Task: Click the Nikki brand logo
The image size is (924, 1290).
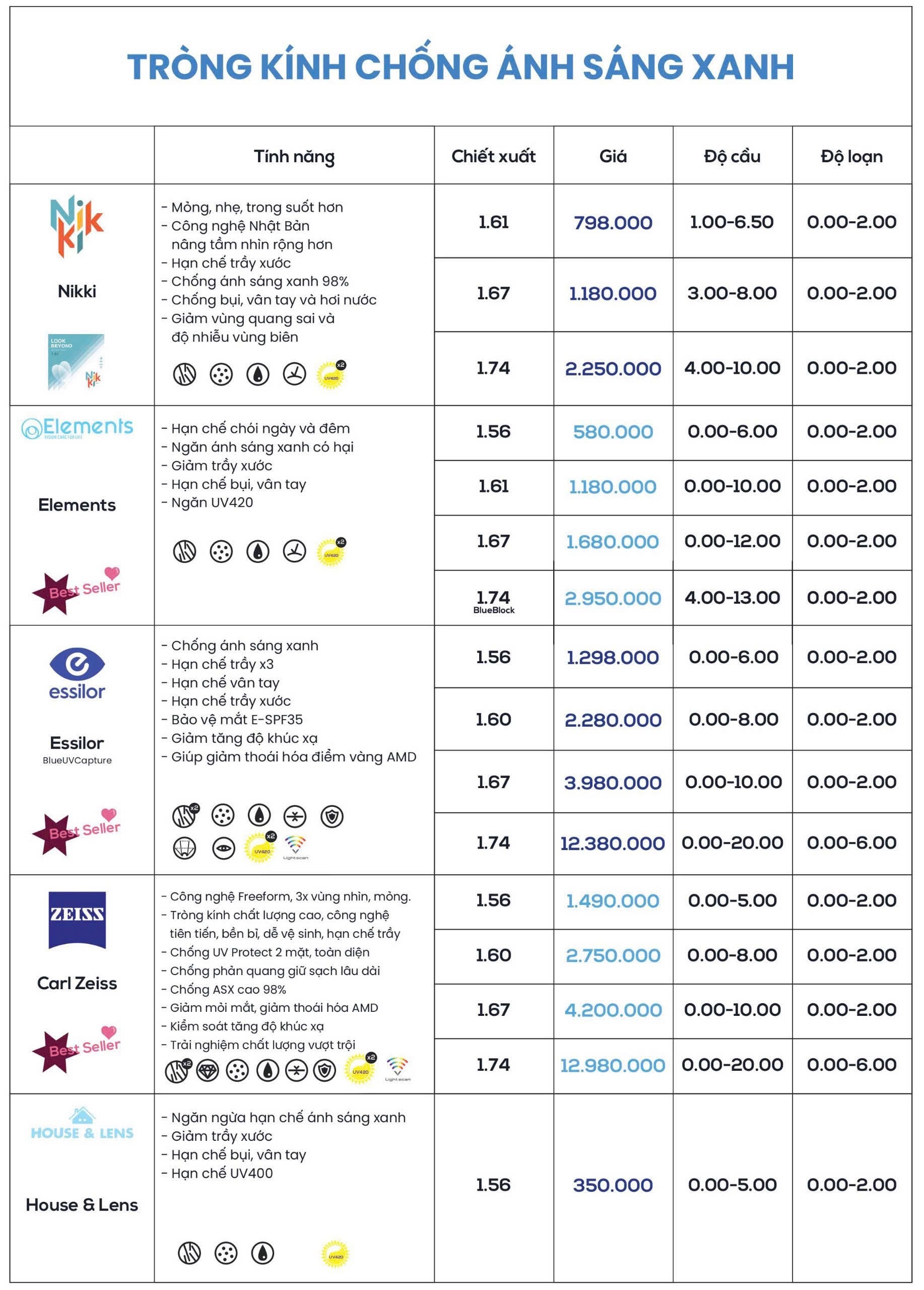Action: [77, 226]
